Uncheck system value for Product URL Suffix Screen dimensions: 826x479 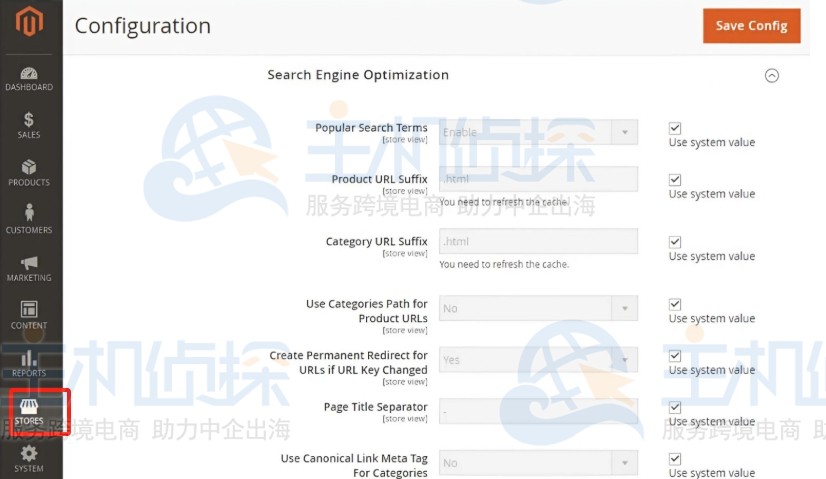(675, 180)
